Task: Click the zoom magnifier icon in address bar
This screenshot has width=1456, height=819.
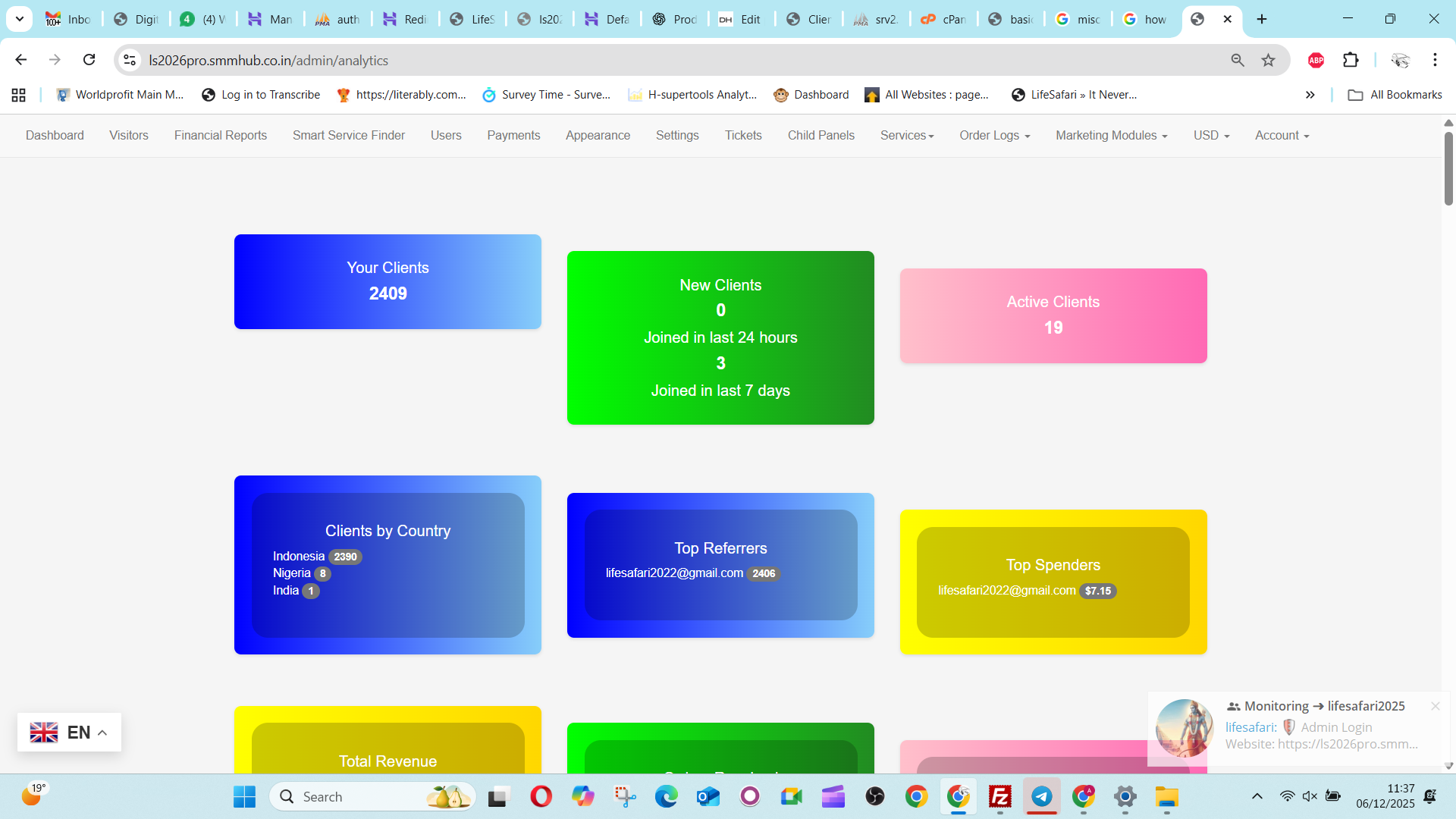Action: 1238,60
